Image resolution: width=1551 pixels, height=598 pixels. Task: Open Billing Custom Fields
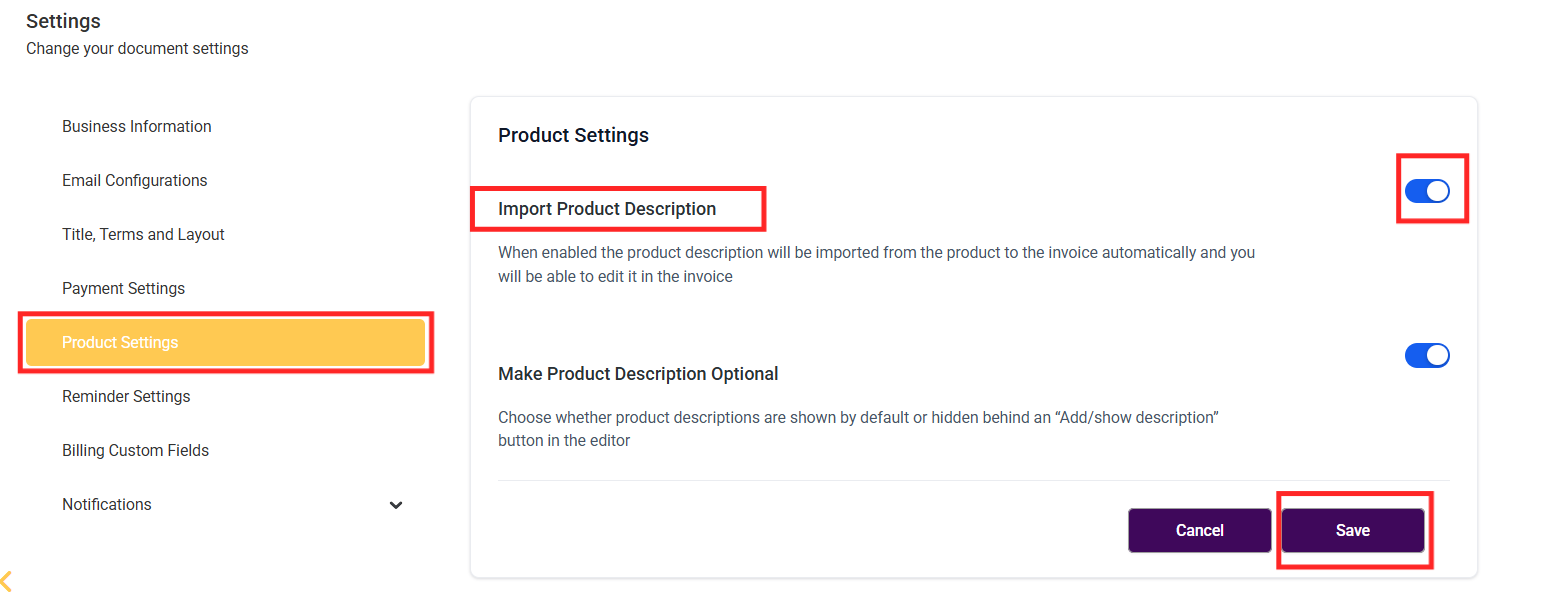(135, 451)
